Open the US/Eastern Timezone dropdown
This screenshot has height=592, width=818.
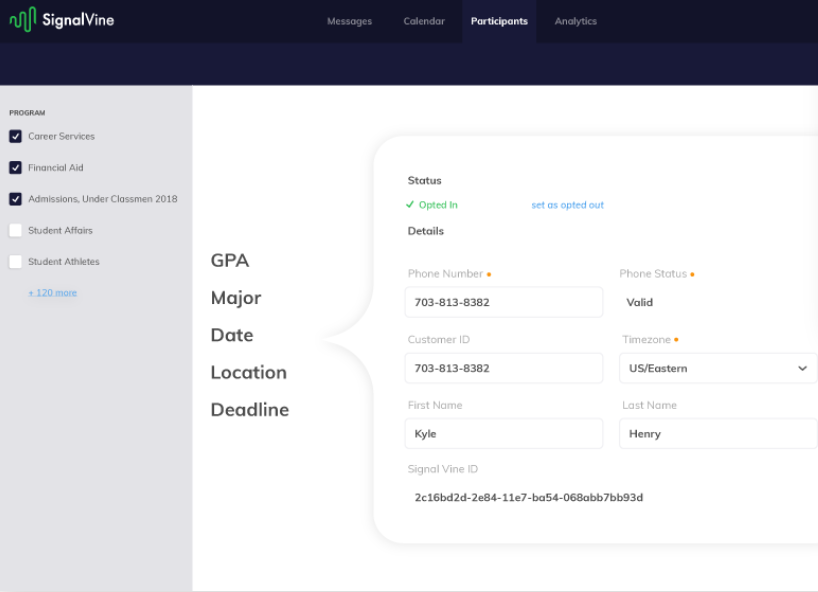coord(717,368)
